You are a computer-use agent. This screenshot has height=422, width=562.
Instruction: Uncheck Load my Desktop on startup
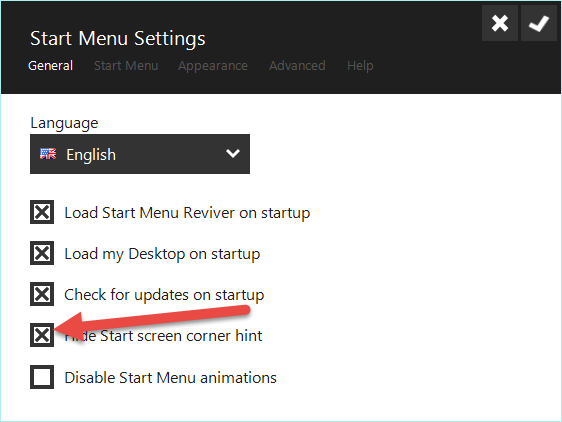42,253
